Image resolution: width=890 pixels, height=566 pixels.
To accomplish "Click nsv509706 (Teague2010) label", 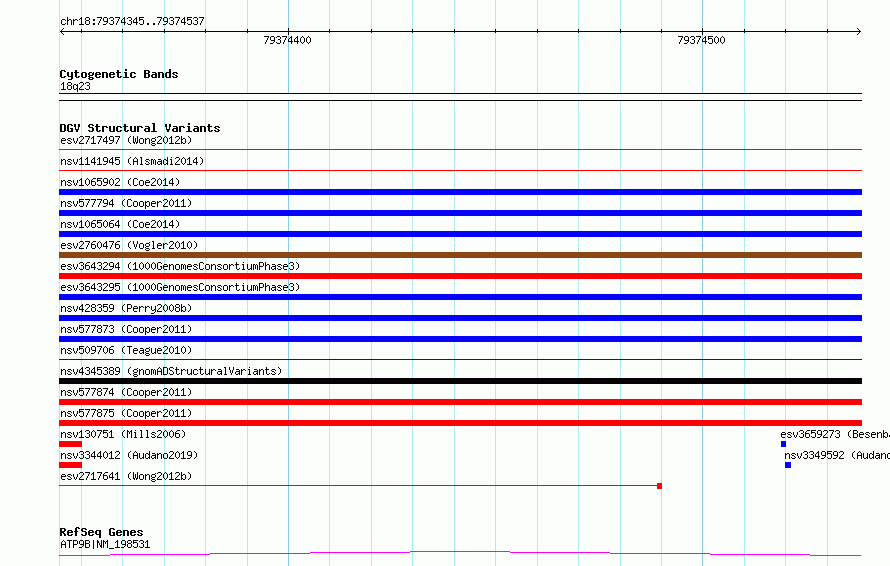I will tap(126, 350).
